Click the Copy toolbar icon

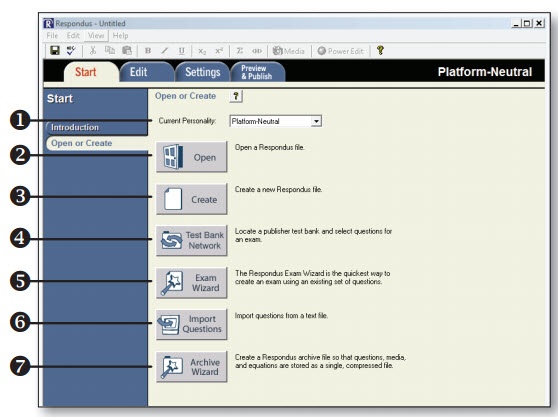point(110,51)
